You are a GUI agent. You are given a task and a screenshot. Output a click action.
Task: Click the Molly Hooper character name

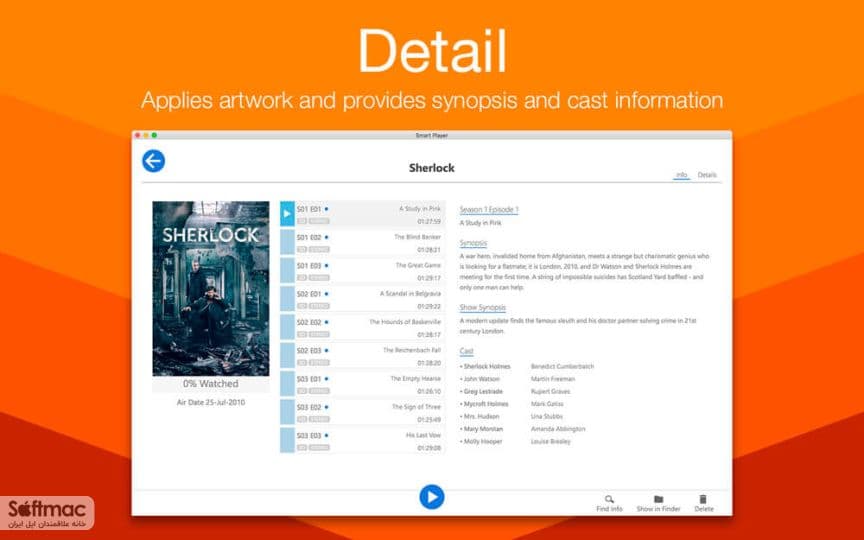coord(483,441)
